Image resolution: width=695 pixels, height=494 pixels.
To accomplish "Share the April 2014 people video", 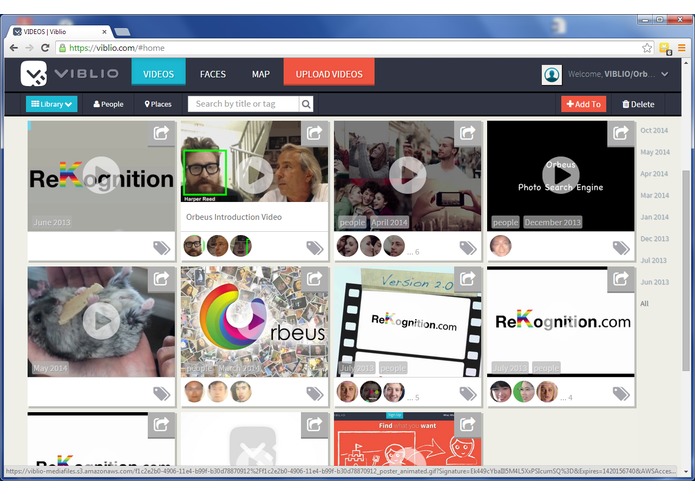I will pyautogui.click(x=468, y=133).
